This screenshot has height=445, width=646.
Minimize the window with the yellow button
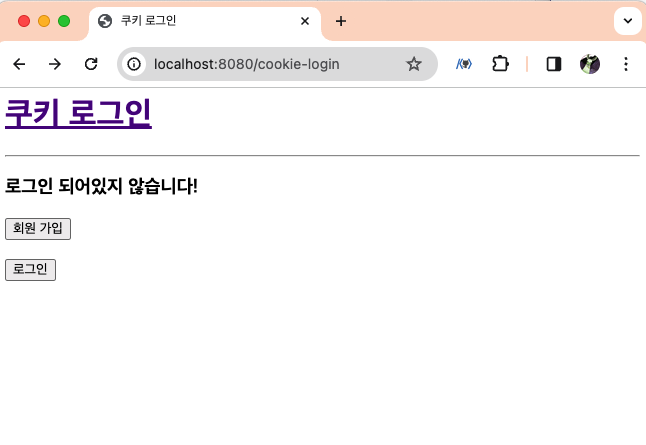click(x=44, y=21)
